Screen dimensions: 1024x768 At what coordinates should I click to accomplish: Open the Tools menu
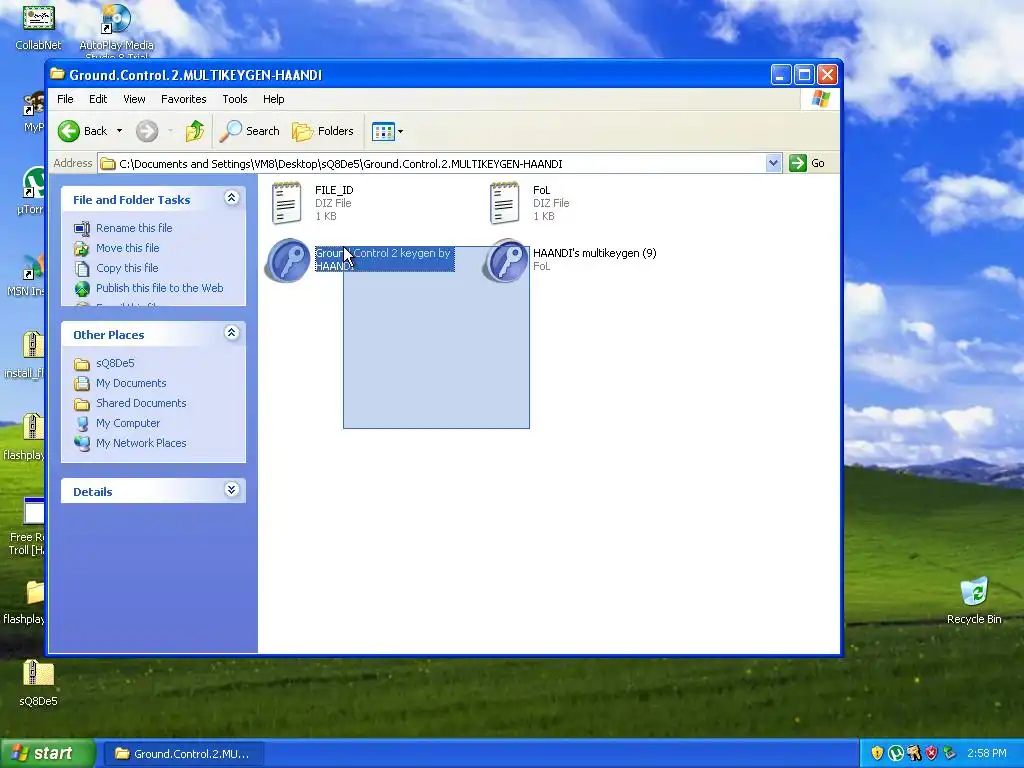[234, 99]
